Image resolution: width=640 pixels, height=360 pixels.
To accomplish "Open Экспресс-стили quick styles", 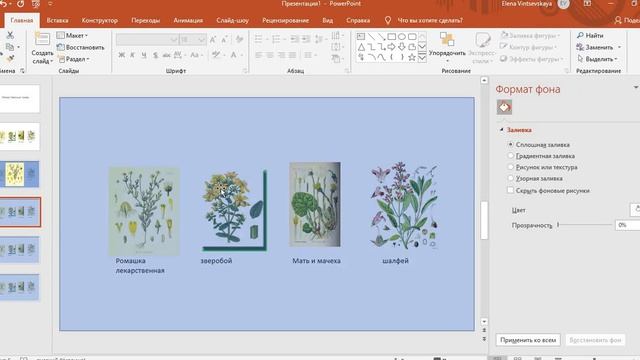I will pos(482,47).
